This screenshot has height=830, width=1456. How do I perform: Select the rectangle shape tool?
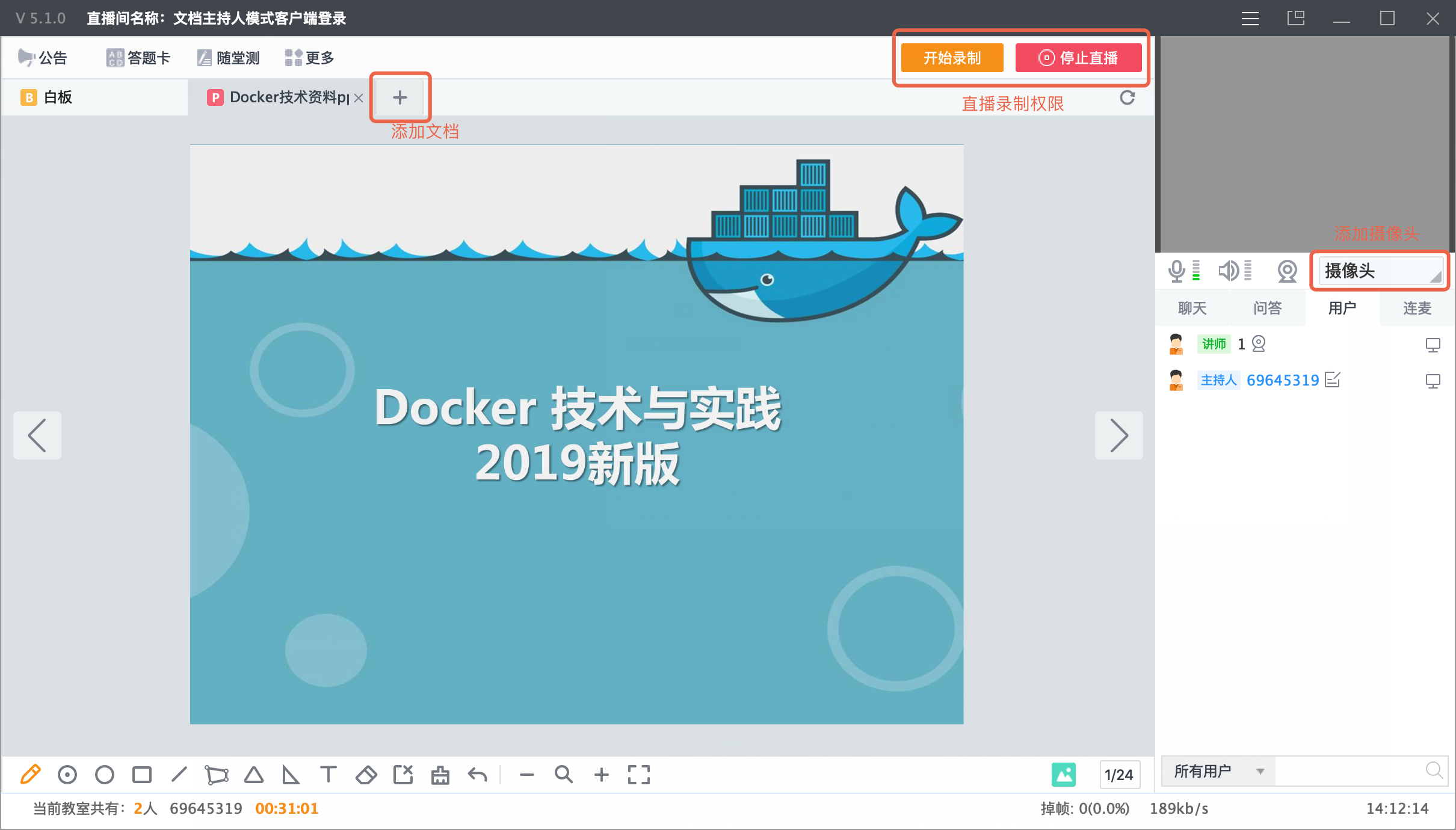[x=142, y=775]
